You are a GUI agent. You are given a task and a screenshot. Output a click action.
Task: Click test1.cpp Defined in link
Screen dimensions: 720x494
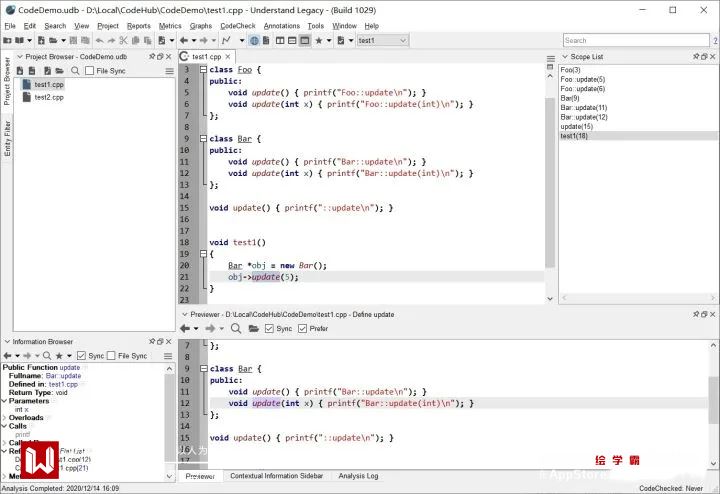click(63, 384)
